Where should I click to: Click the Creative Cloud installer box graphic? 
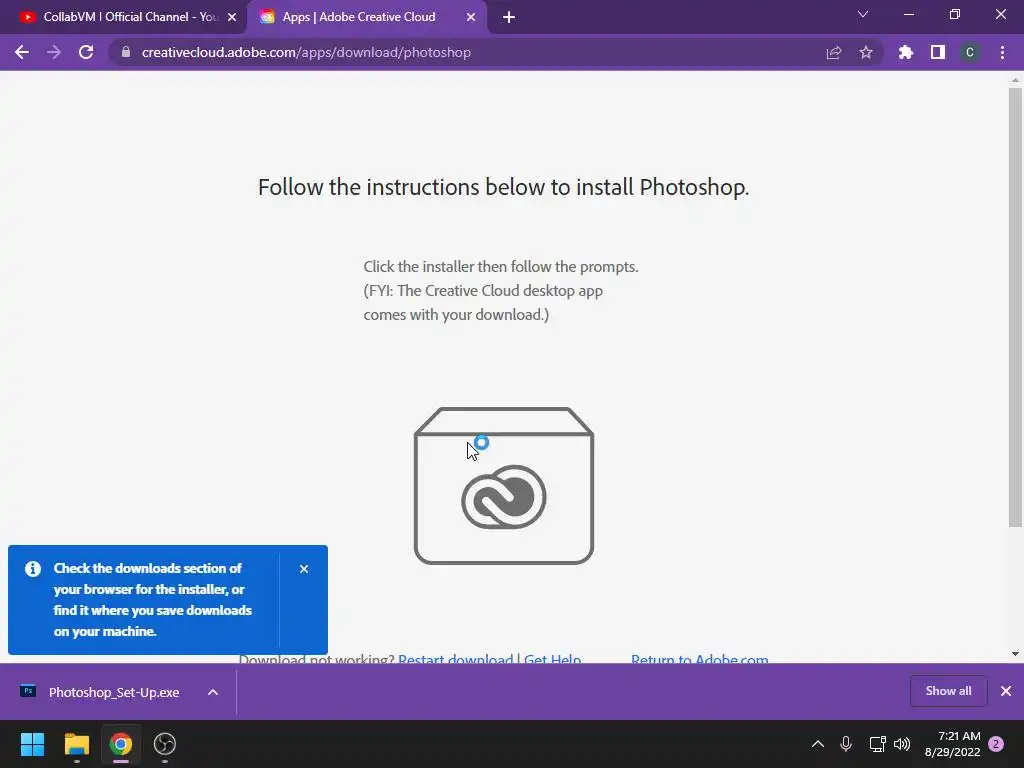[x=504, y=486]
